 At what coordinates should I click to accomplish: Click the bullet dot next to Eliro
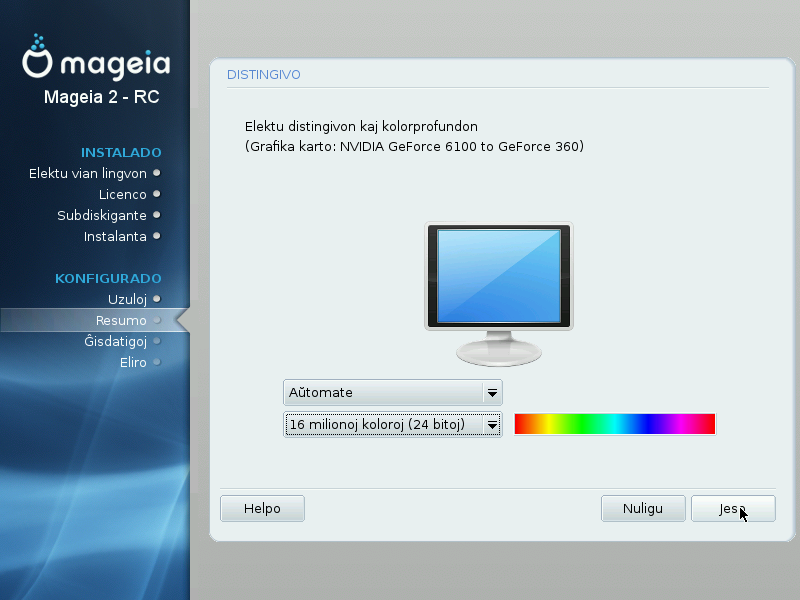pyautogui.click(x=157, y=362)
